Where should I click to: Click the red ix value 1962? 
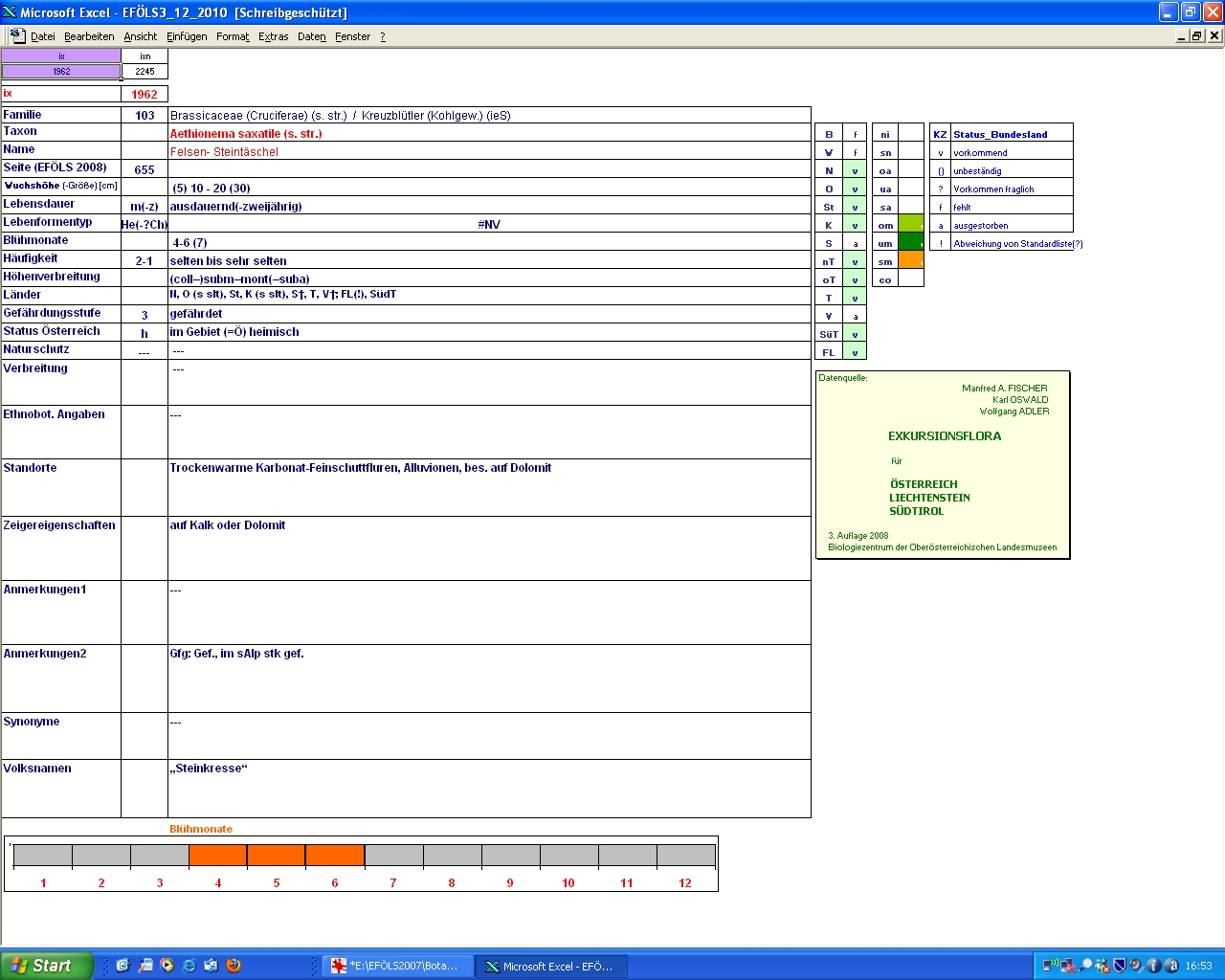[x=145, y=94]
